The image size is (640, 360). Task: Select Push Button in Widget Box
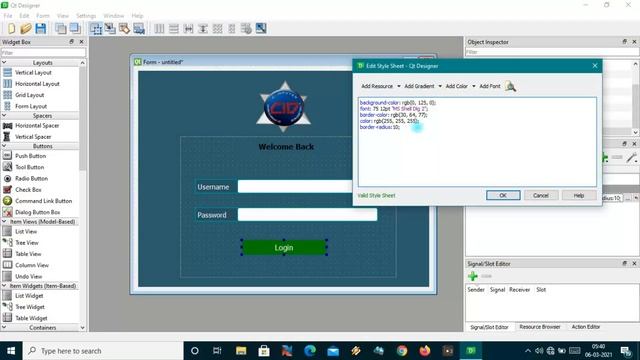(30, 156)
